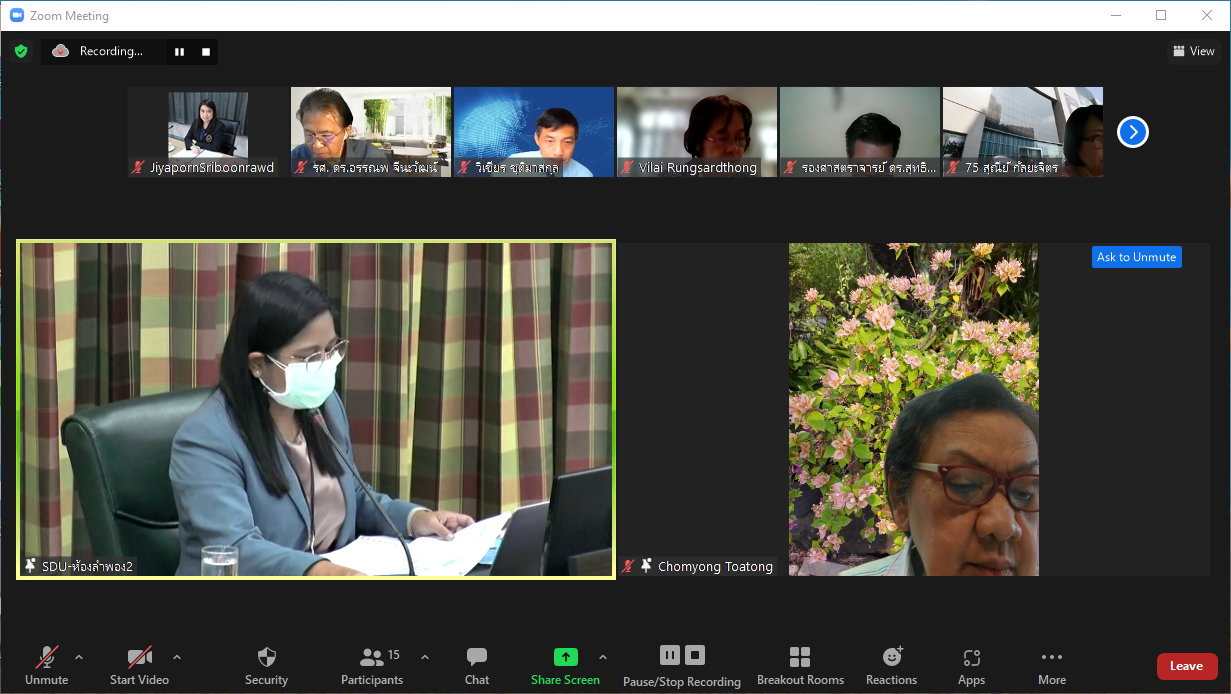Click the Ask to Unmute button
The height and width of the screenshot is (694, 1231).
click(1136, 257)
